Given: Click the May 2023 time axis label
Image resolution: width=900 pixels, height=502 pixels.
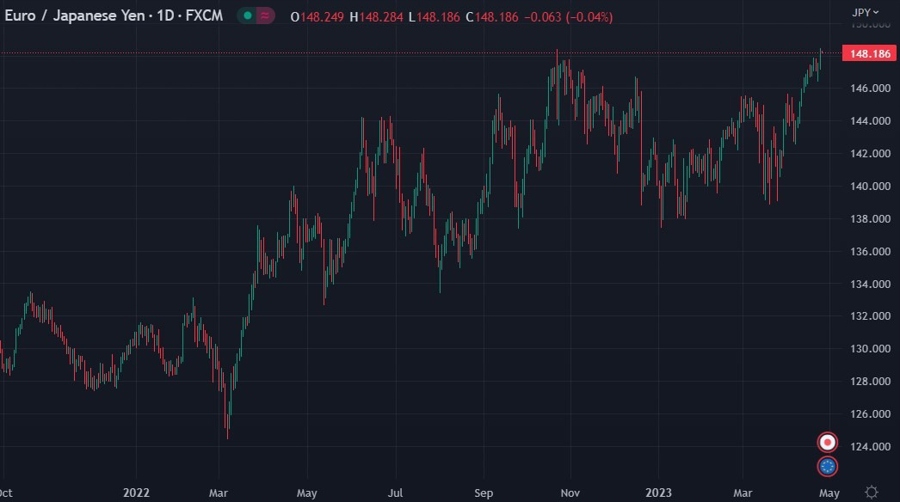Looking at the screenshot, I should pyautogui.click(x=829, y=493).
